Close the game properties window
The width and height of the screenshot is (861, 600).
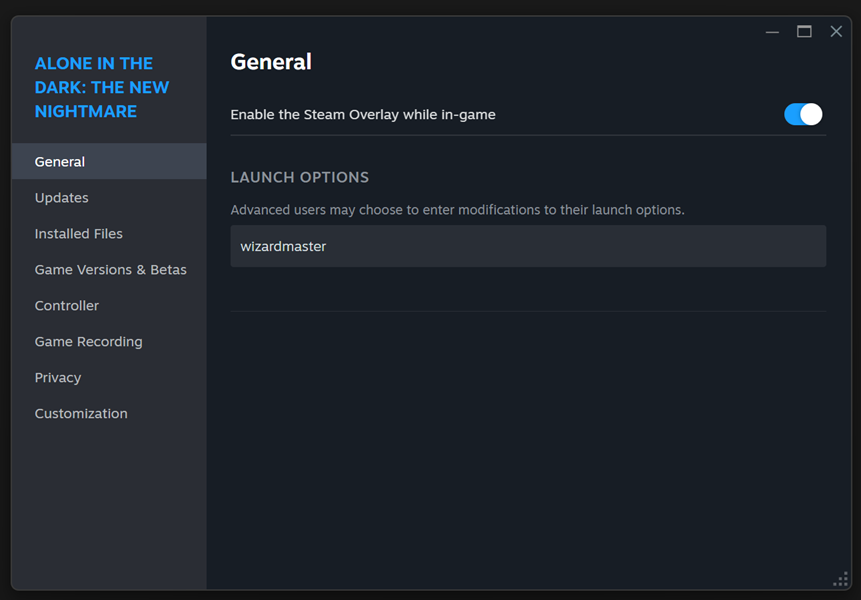(836, 32)
